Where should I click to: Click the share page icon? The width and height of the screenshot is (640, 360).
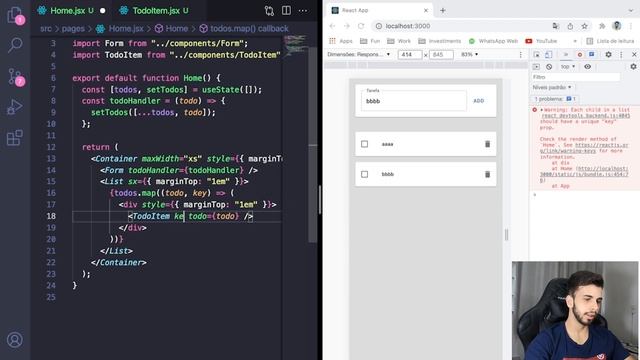pos(570,26)
